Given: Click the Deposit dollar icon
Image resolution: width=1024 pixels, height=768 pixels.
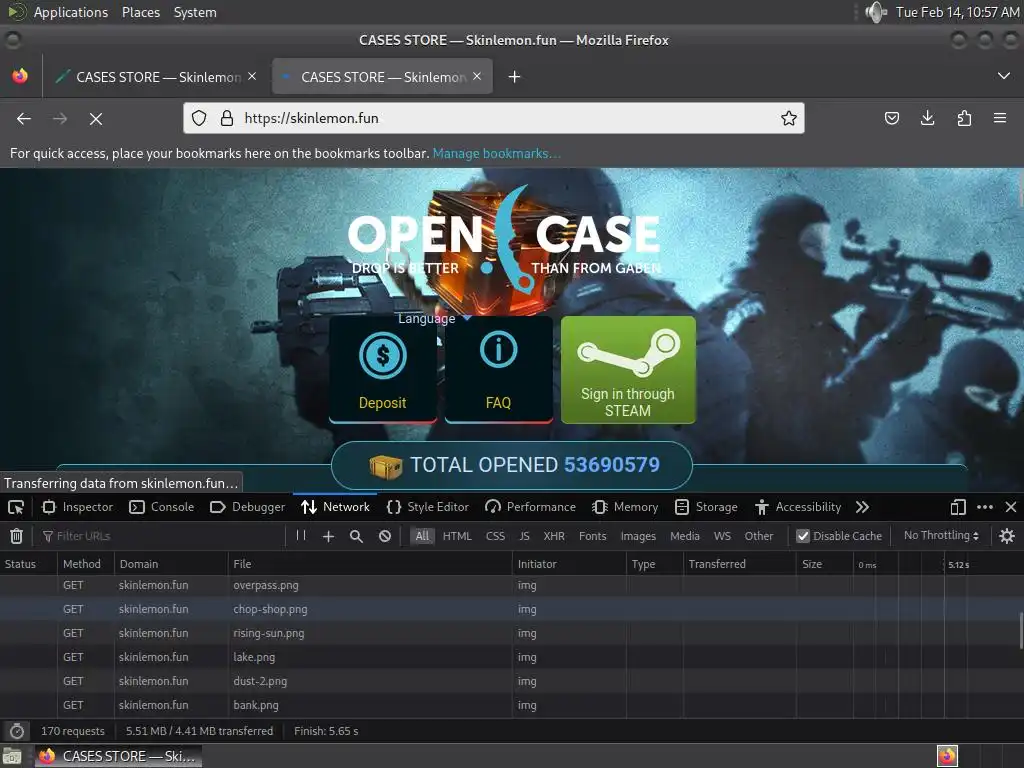Looking at the screenshot, I should coord(383,355).
